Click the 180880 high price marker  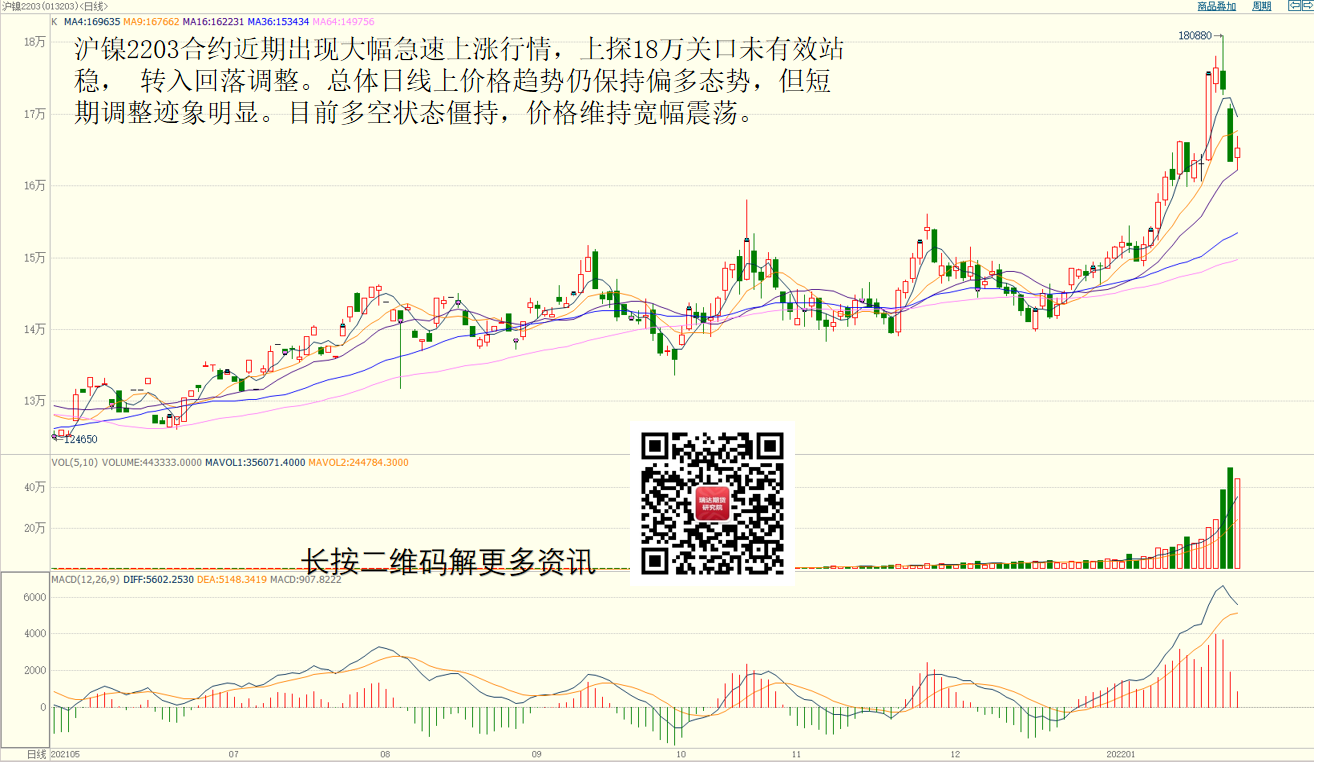pyautogui.click(x=1195, y=36)
